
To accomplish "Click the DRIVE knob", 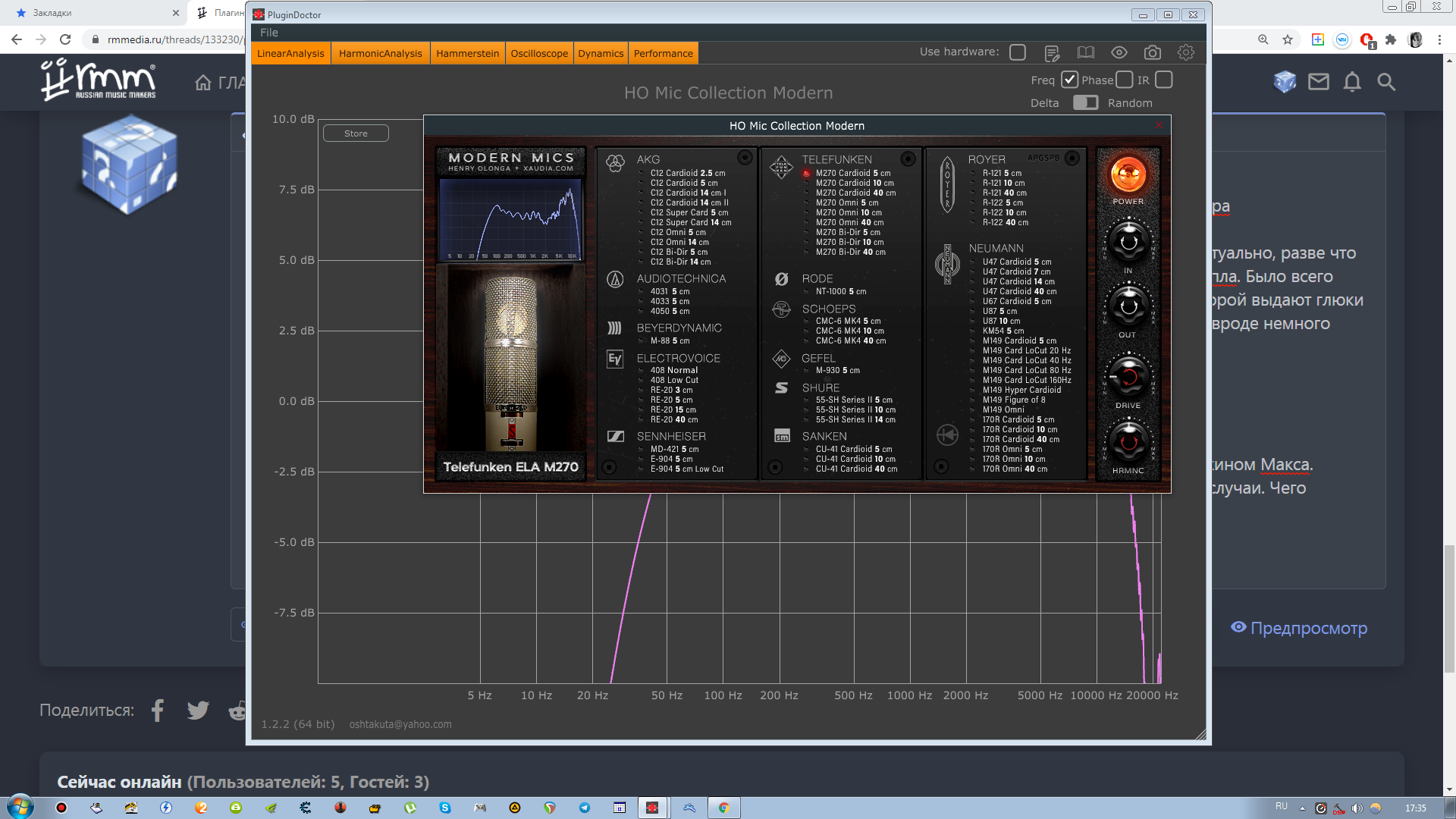I will tap(1128, 376).
